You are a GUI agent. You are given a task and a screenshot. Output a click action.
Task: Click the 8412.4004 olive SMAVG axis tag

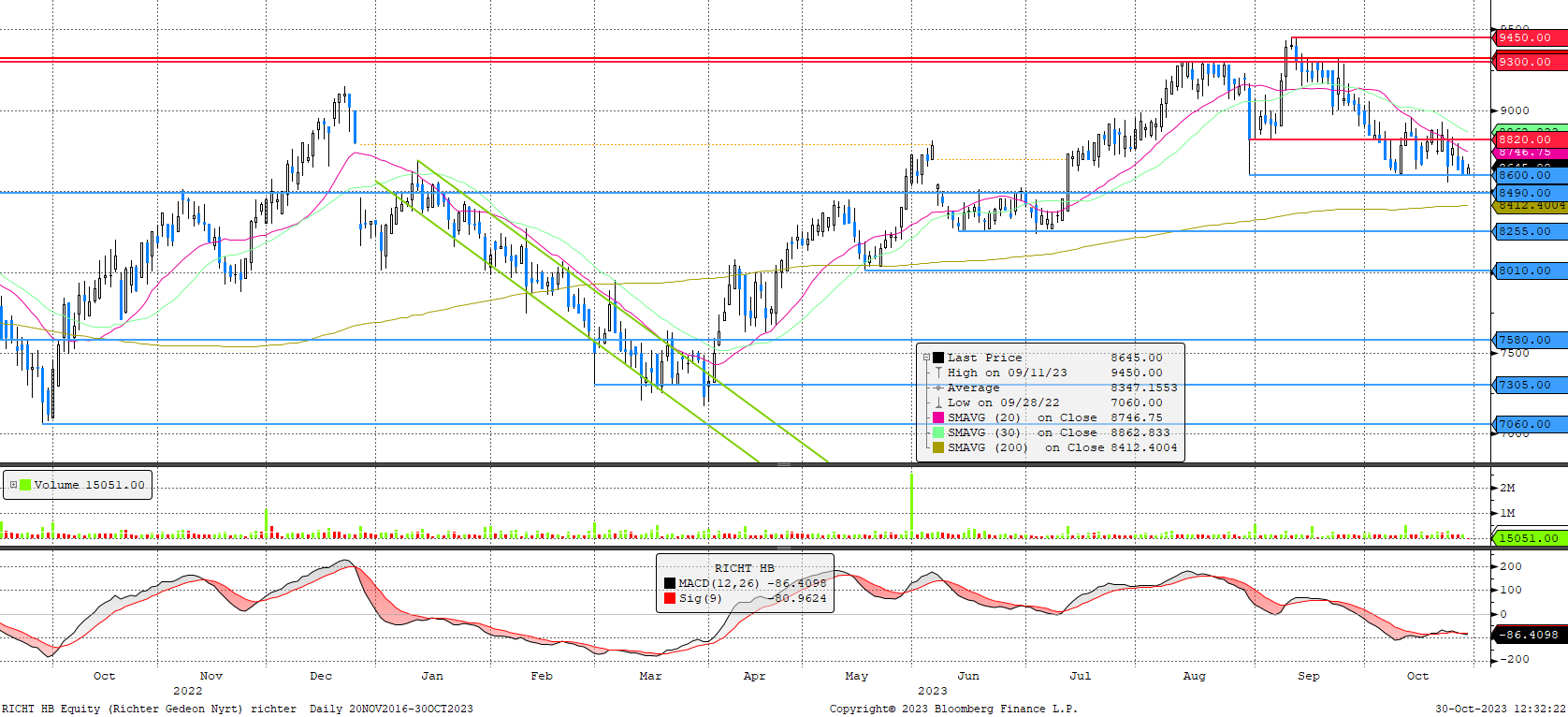1531,205
